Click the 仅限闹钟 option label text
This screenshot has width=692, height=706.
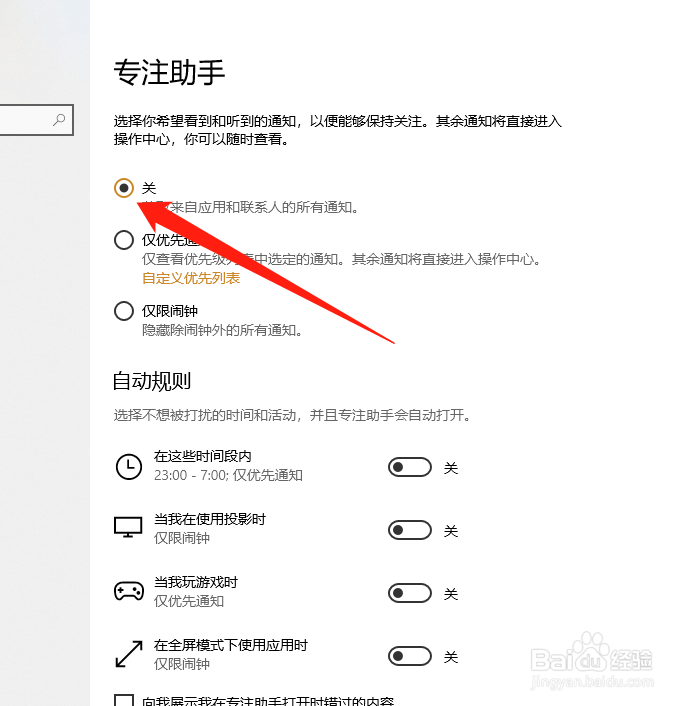(x=170, y=311)
